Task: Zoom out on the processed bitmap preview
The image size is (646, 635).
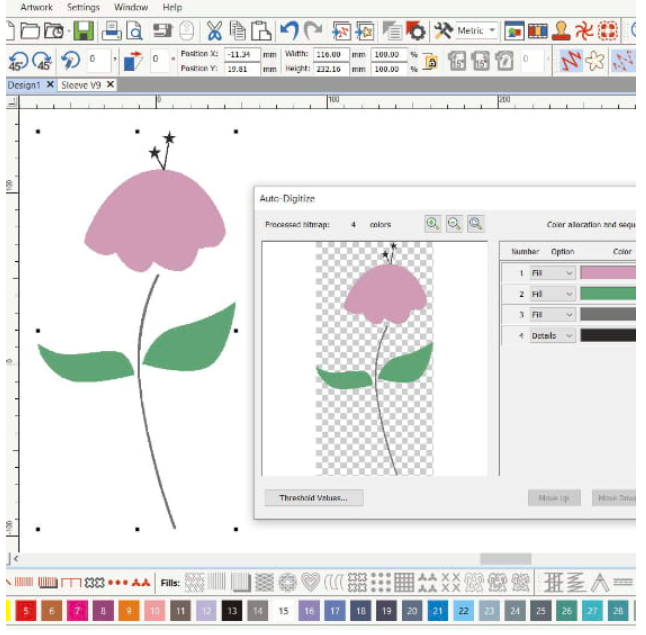Action: (x=454, y=224)
